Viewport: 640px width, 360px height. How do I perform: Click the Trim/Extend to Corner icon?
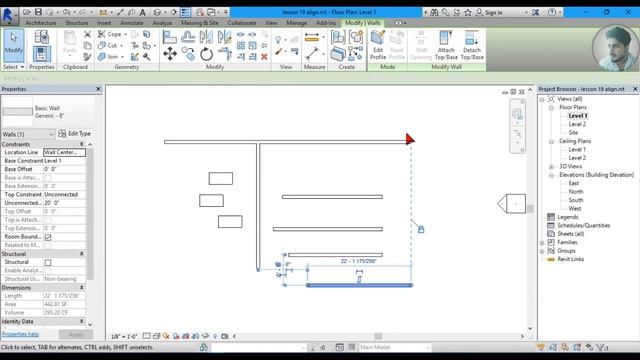(224, 53)
